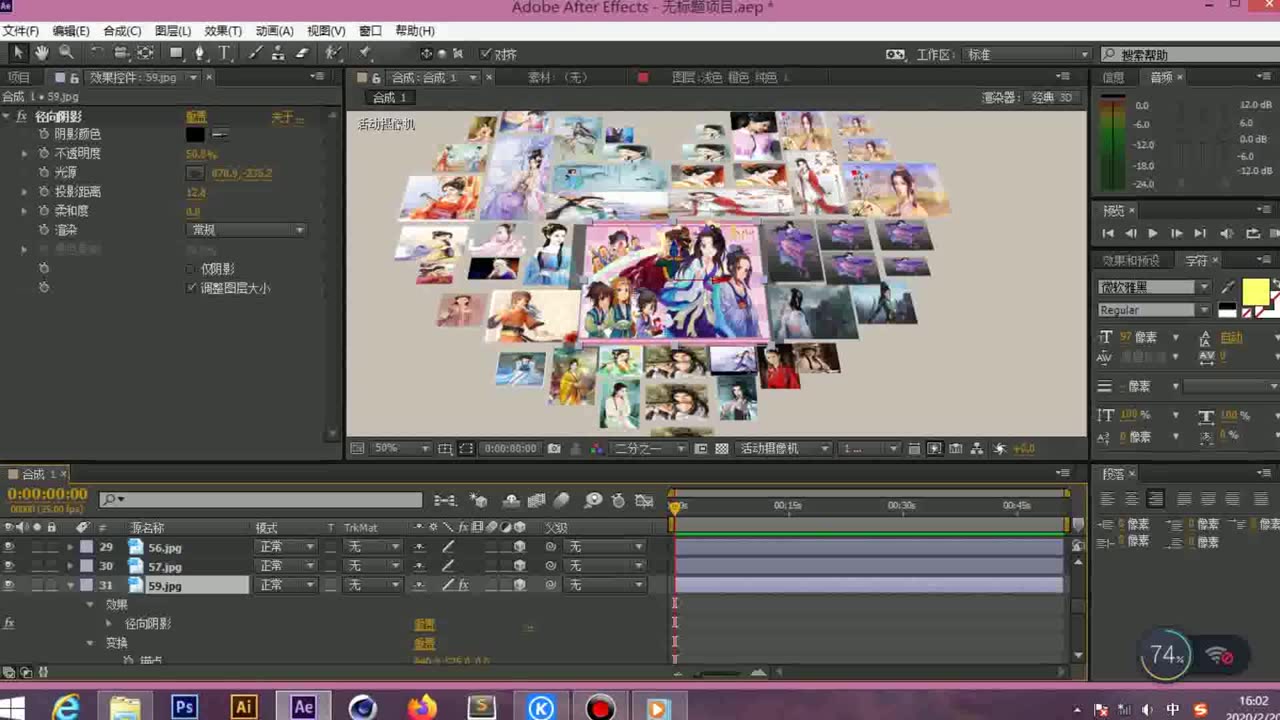Hide layer 56.jpg with eye icon
Image resolution: width=1280 pixels, height=720 pixels.
[x=9, y=547]
